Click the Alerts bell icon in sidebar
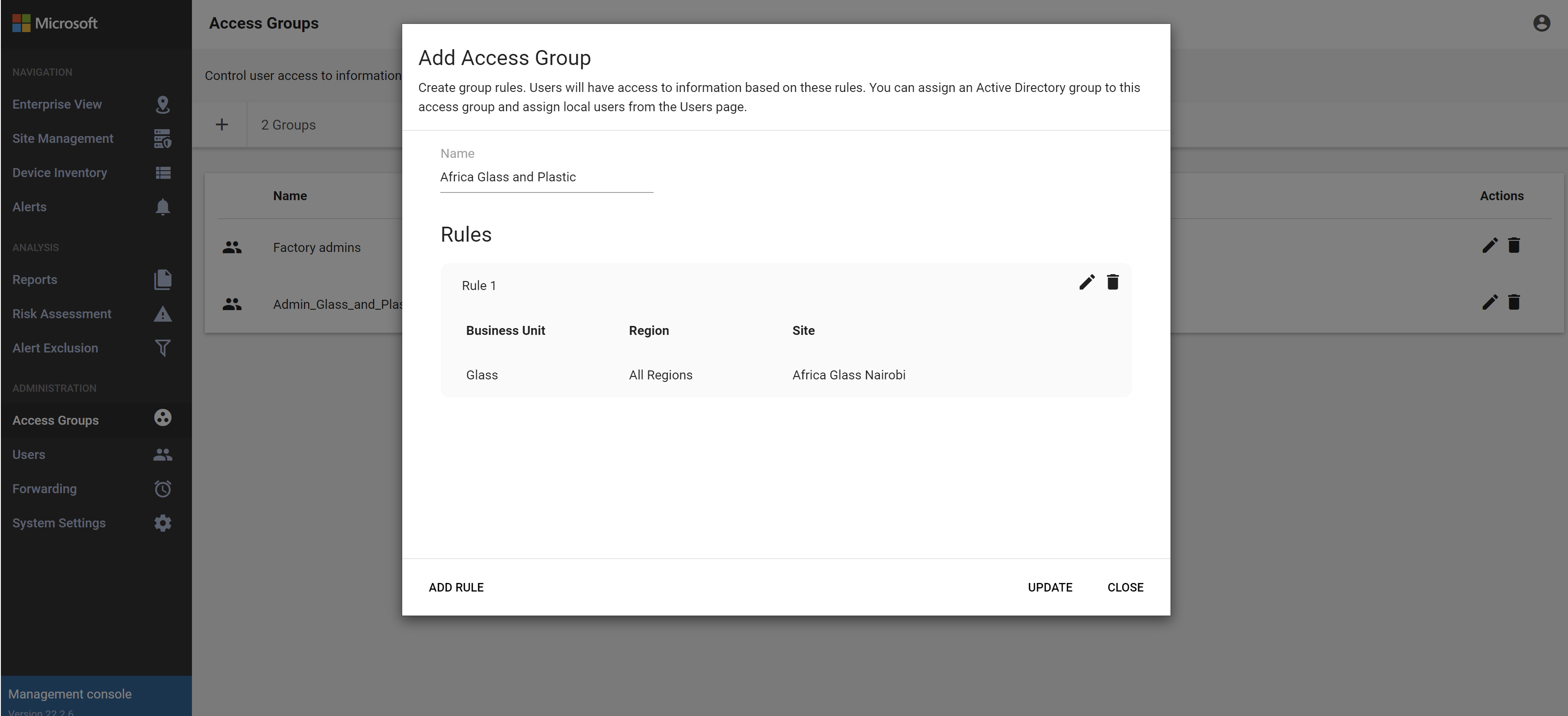The height and width of the screenshot is (716, 1568). pos(162,207)
